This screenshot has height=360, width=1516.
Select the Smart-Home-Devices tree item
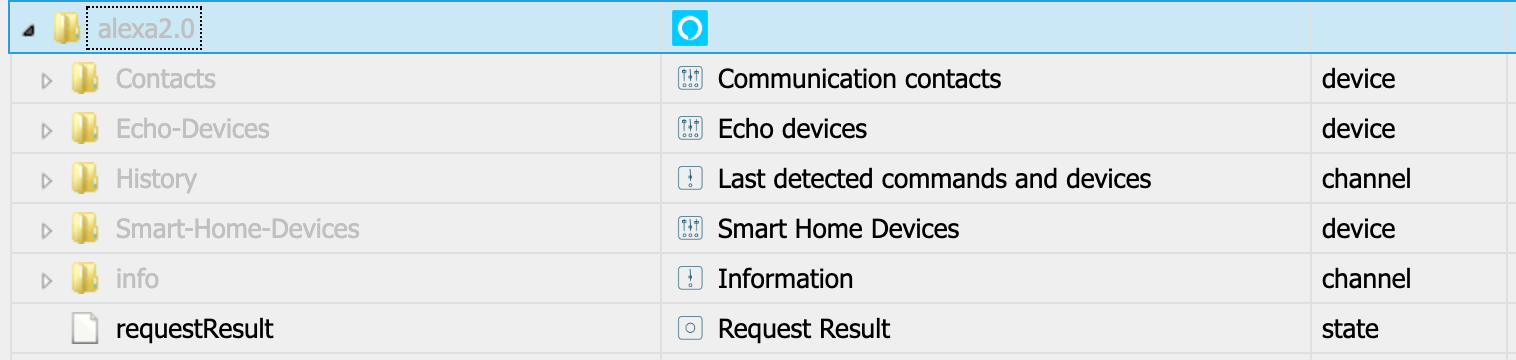tap(237, 229)
